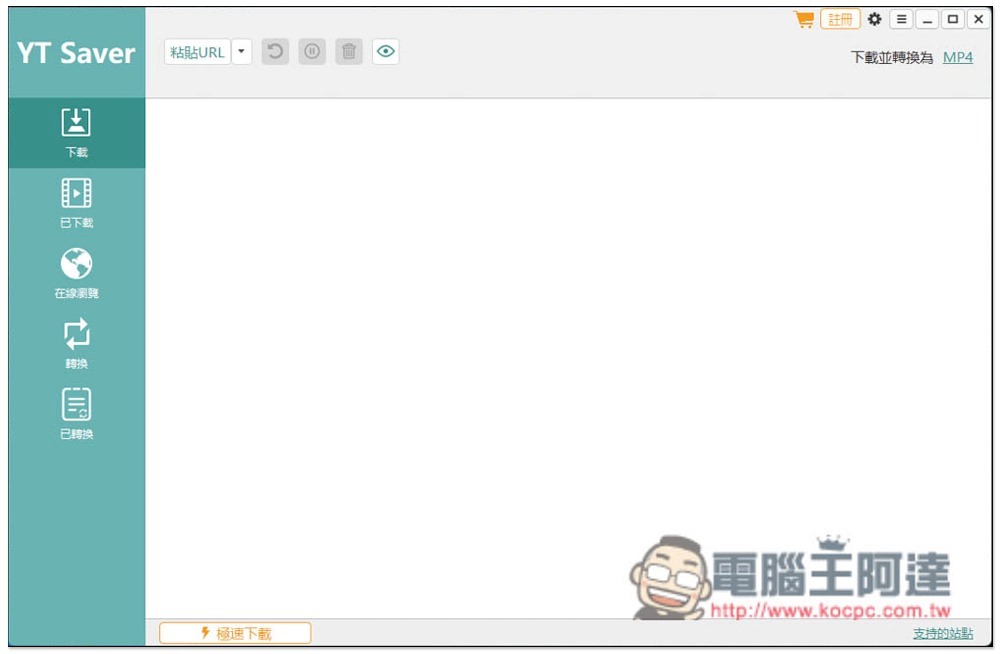Viewport: 1000px width, 654px height.
Task: Click the pause all downloads icon
Action: coord(312,52)
